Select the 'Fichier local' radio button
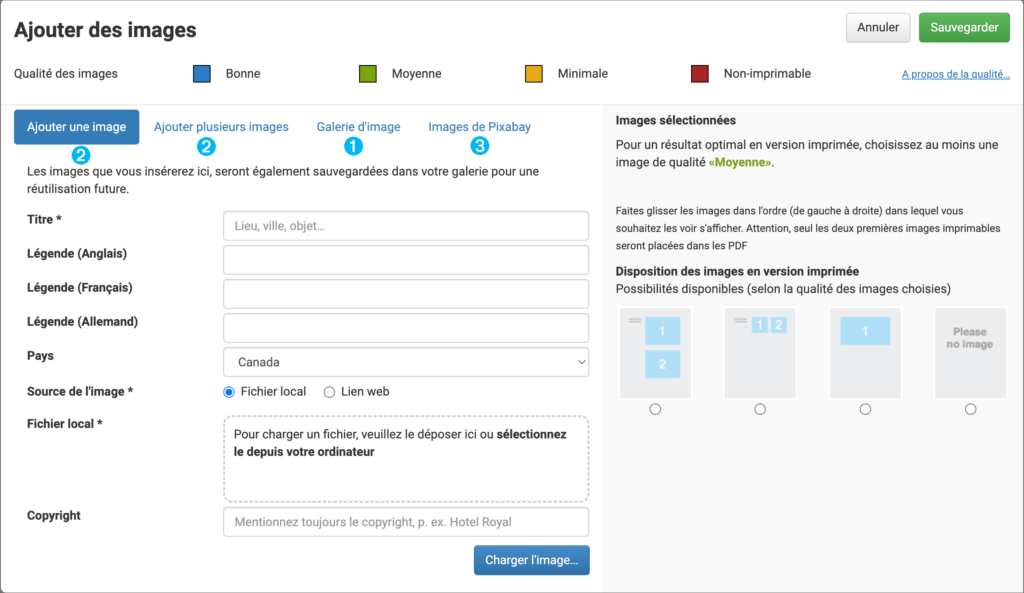 coord(229,392)
